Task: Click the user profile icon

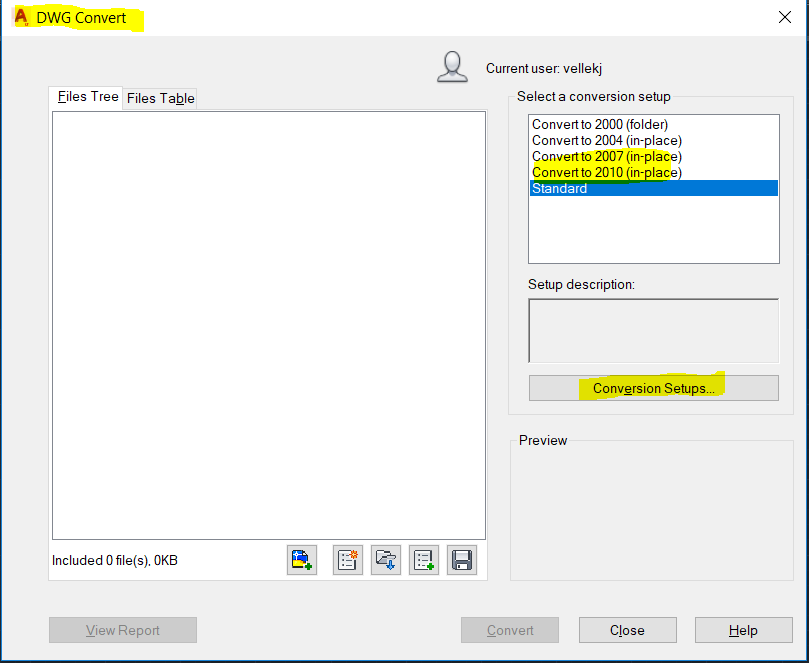Action: 452,66
